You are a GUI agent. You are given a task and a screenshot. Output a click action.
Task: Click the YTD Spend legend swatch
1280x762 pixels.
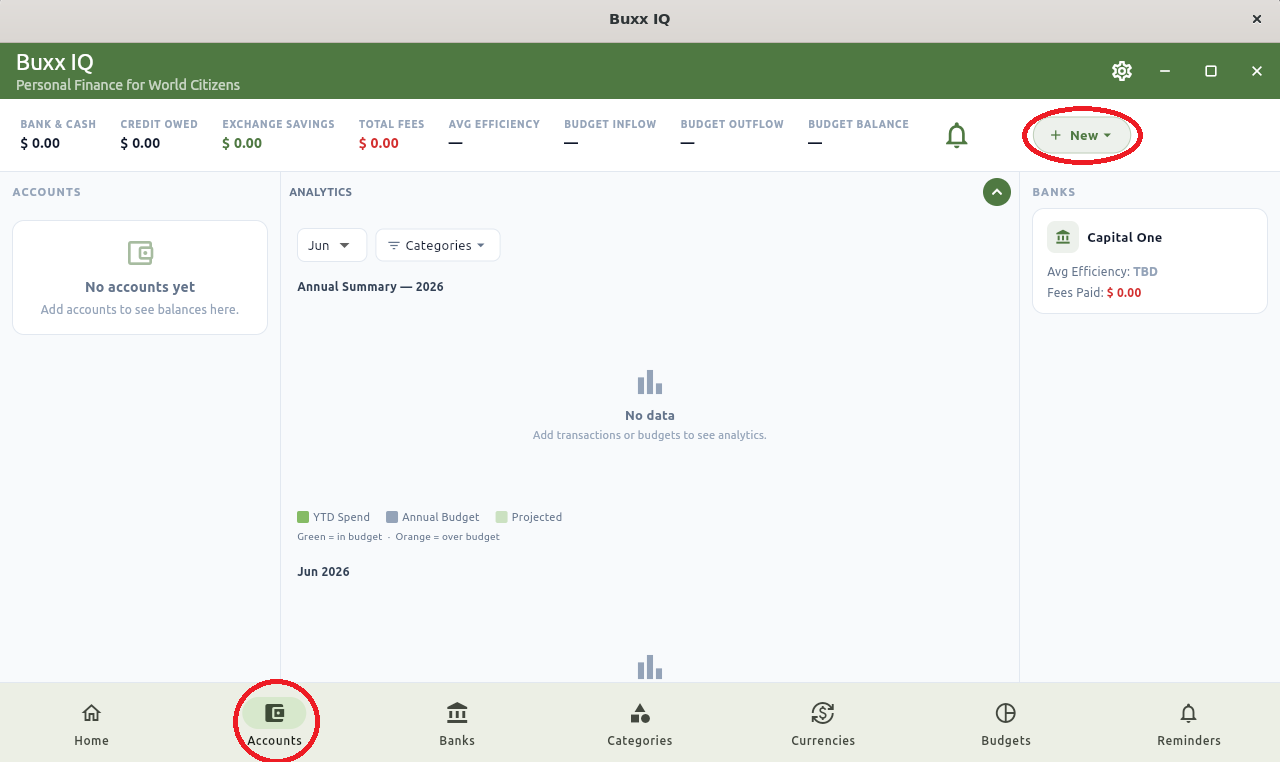[x=303, y=517]
